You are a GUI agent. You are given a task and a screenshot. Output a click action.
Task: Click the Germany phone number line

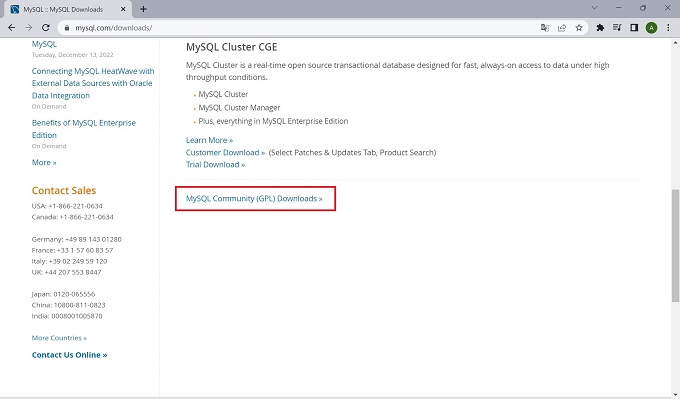(77, 239)
